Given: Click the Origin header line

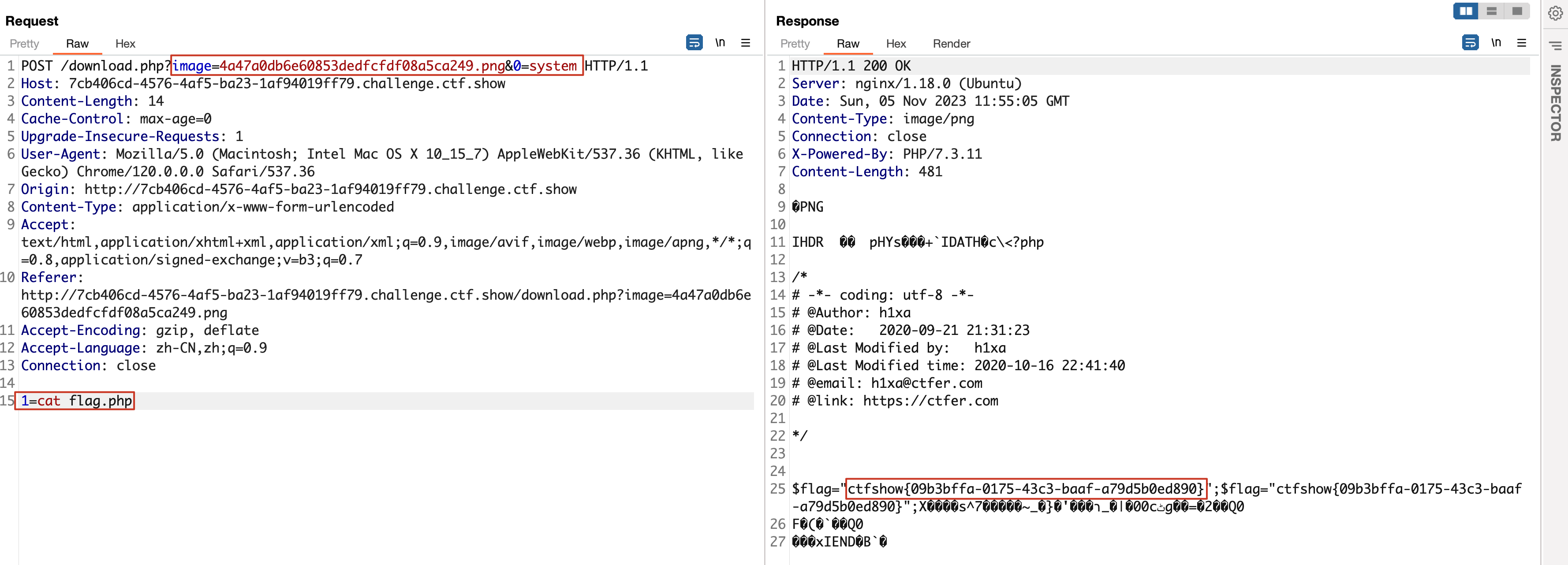Looking at the screenshot, I should [x=299, y=189].
